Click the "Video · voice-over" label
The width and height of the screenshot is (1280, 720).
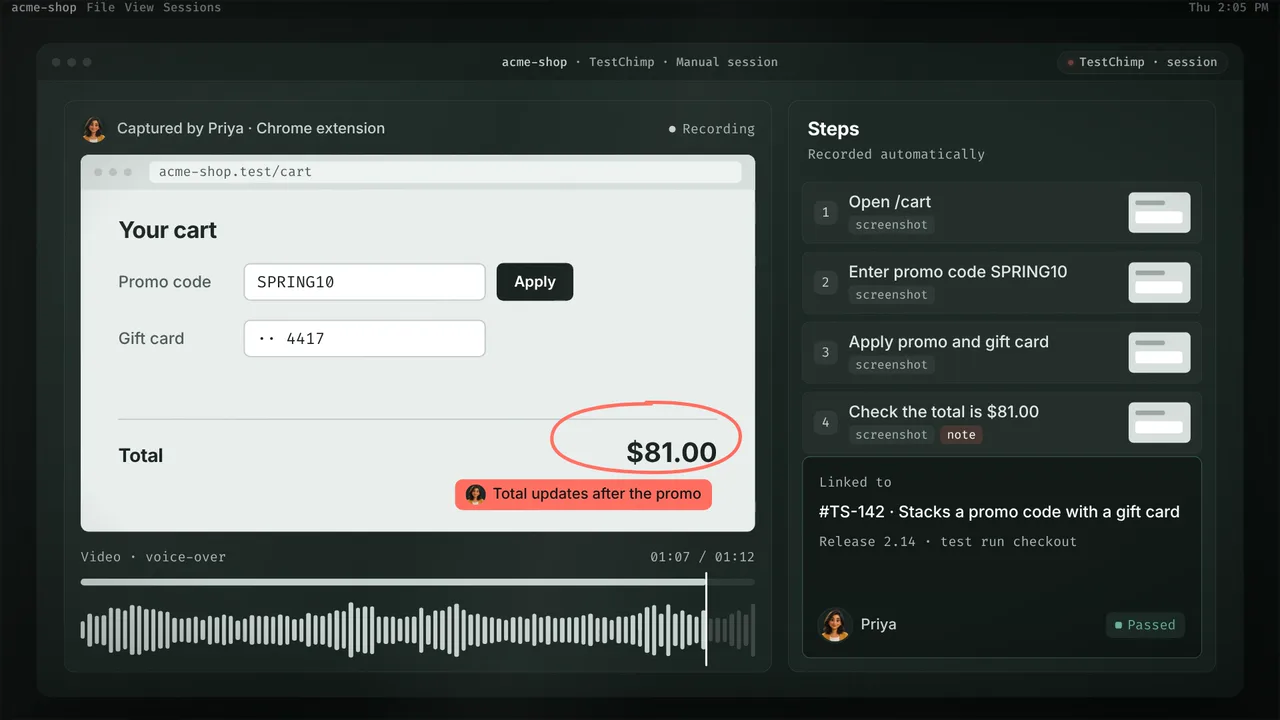click(x=153, y=557)
